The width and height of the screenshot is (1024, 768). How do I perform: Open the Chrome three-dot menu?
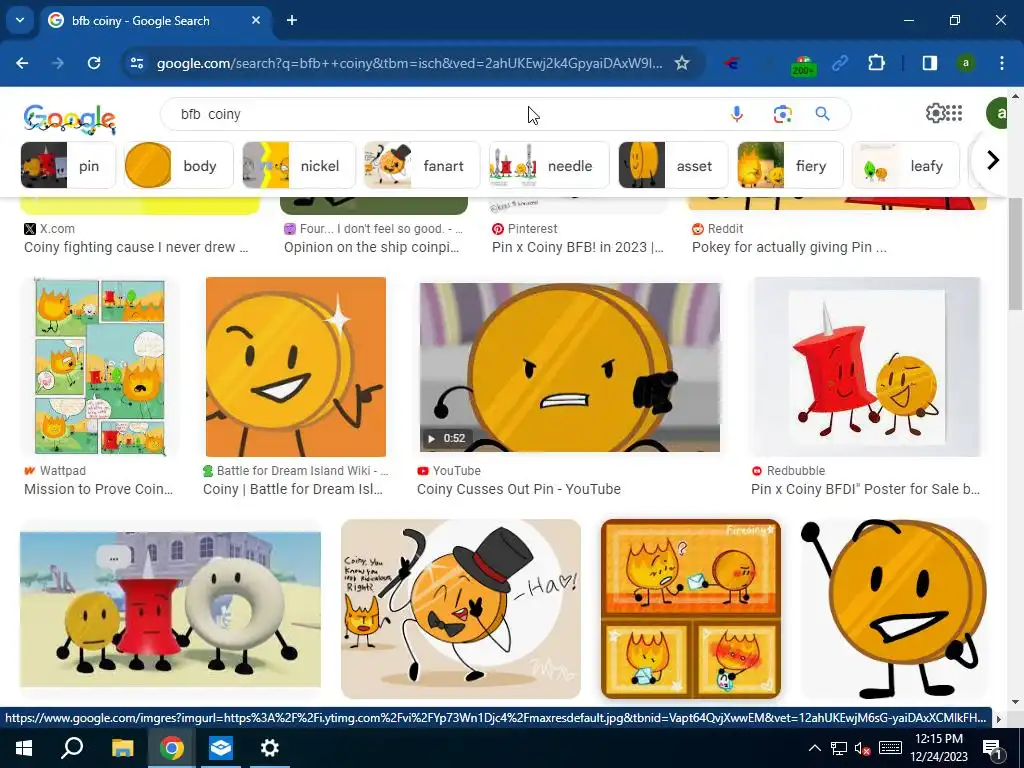pyautogui.click(x=1002, y=63)
